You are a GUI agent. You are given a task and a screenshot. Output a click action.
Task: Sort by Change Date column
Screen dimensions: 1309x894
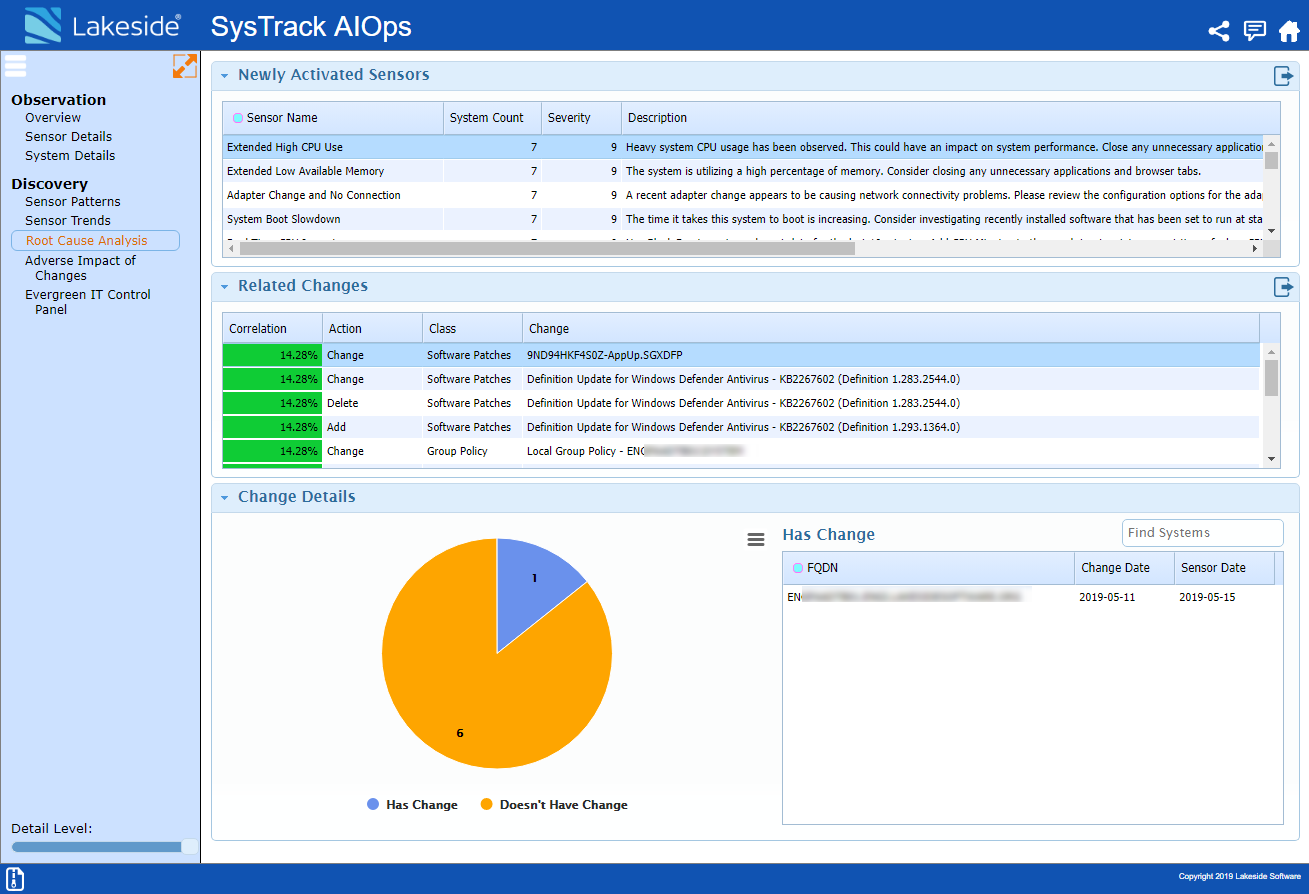pyautogui.click(x=1124, y=568)
